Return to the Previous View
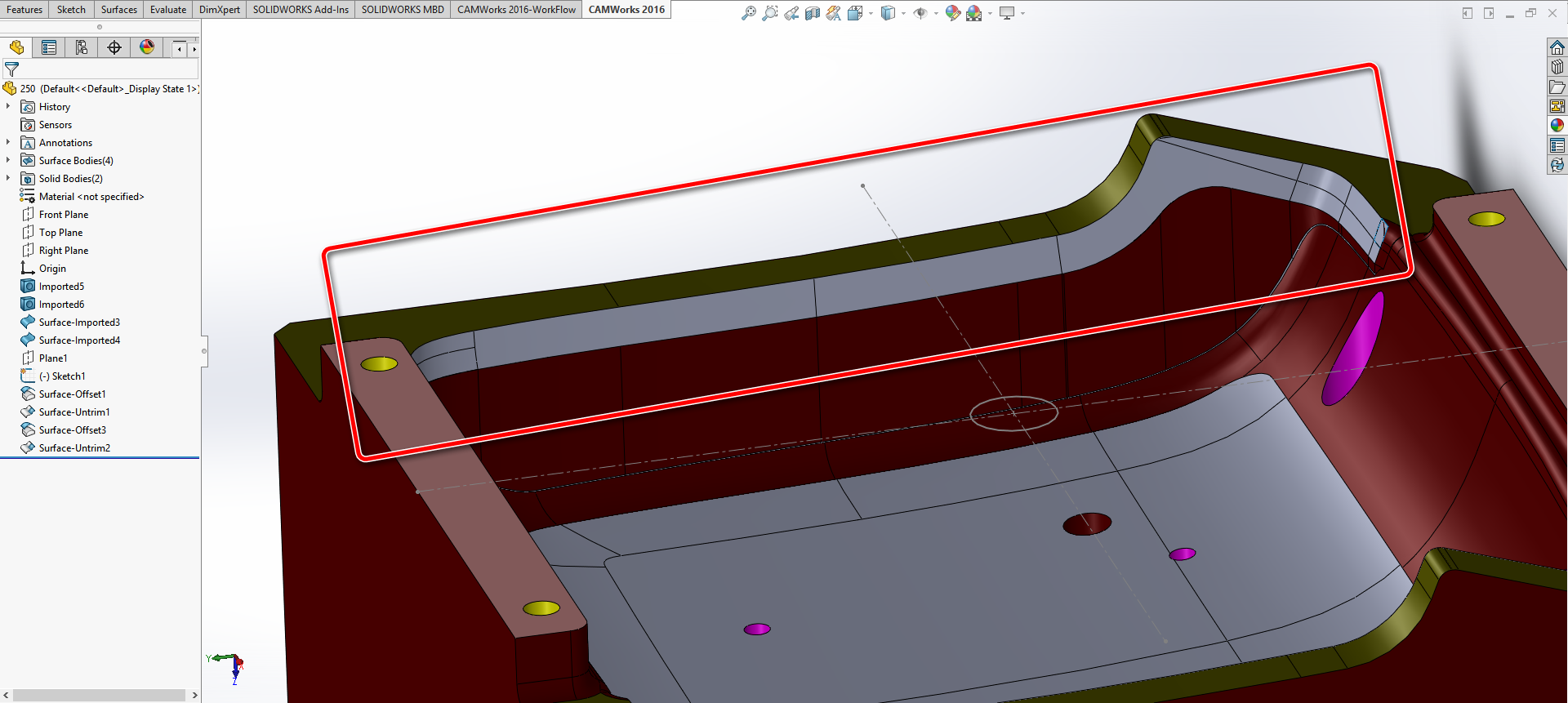Image resolution: width=1568 pixels, height=703 pixels. [x=791, y=13]
